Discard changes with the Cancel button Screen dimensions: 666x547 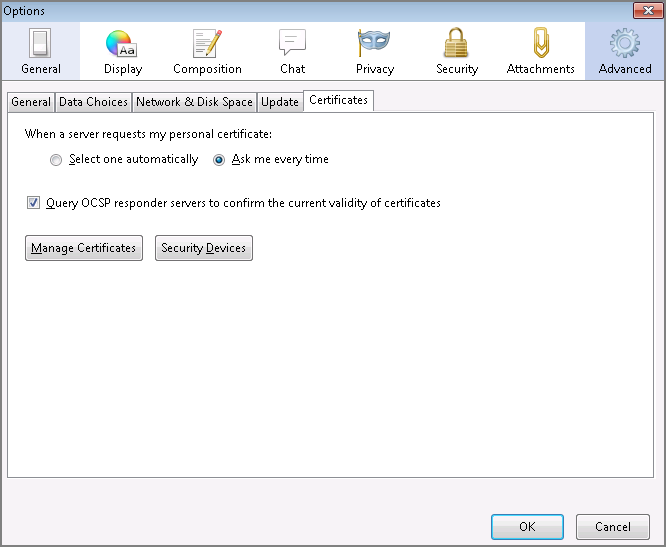[x=613, y=527]
